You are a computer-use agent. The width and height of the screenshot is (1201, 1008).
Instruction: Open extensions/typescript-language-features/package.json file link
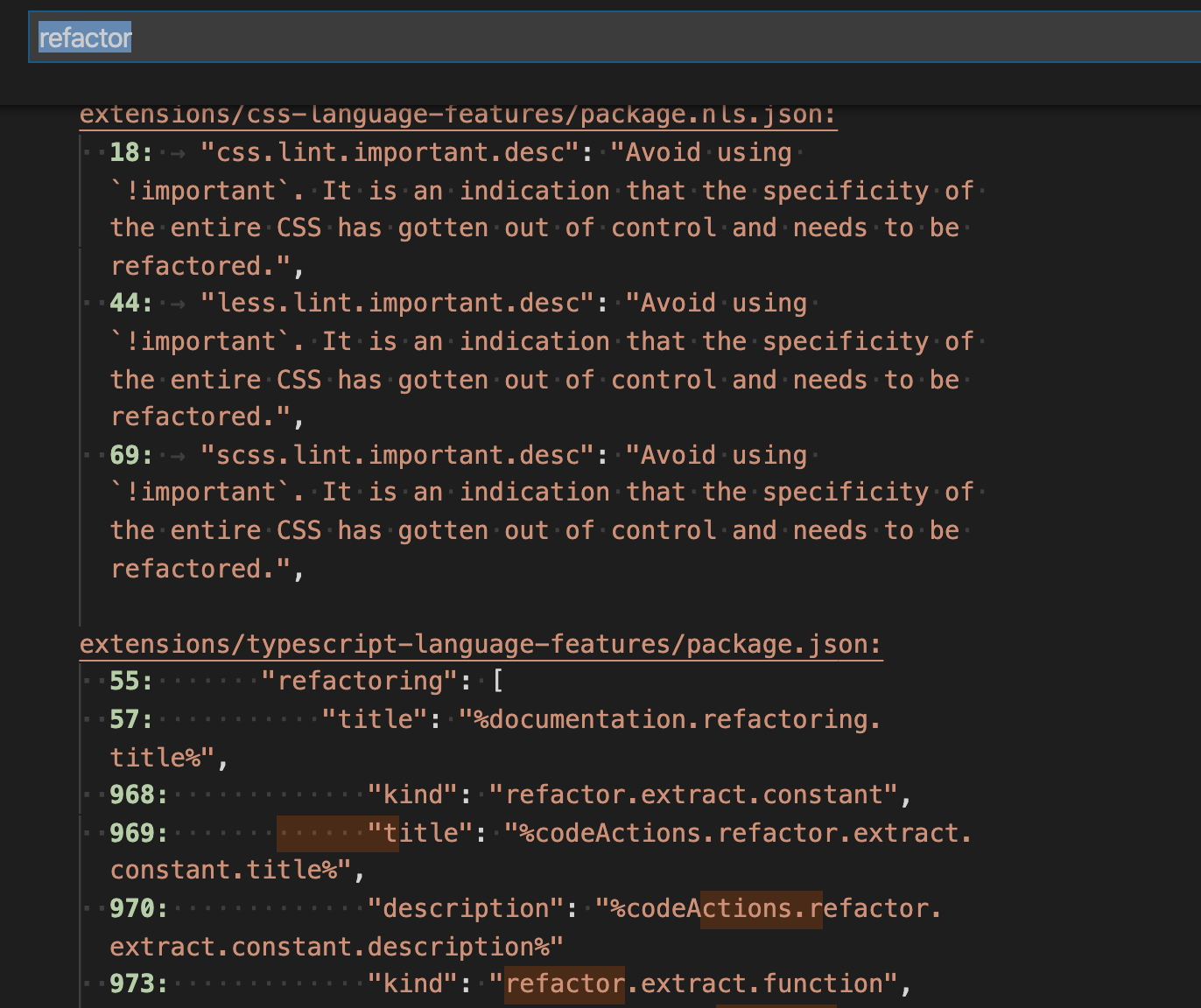[x=480, y=643]
